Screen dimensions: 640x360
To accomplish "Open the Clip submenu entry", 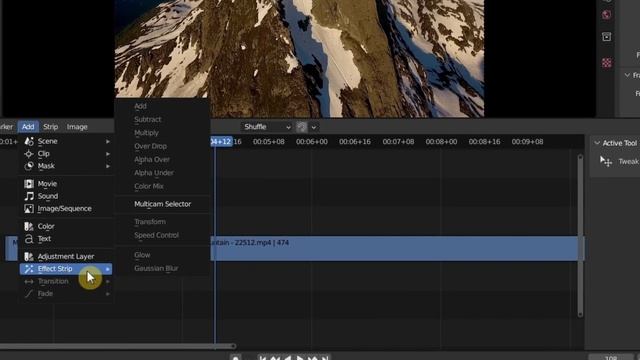I will pos(67,154).
